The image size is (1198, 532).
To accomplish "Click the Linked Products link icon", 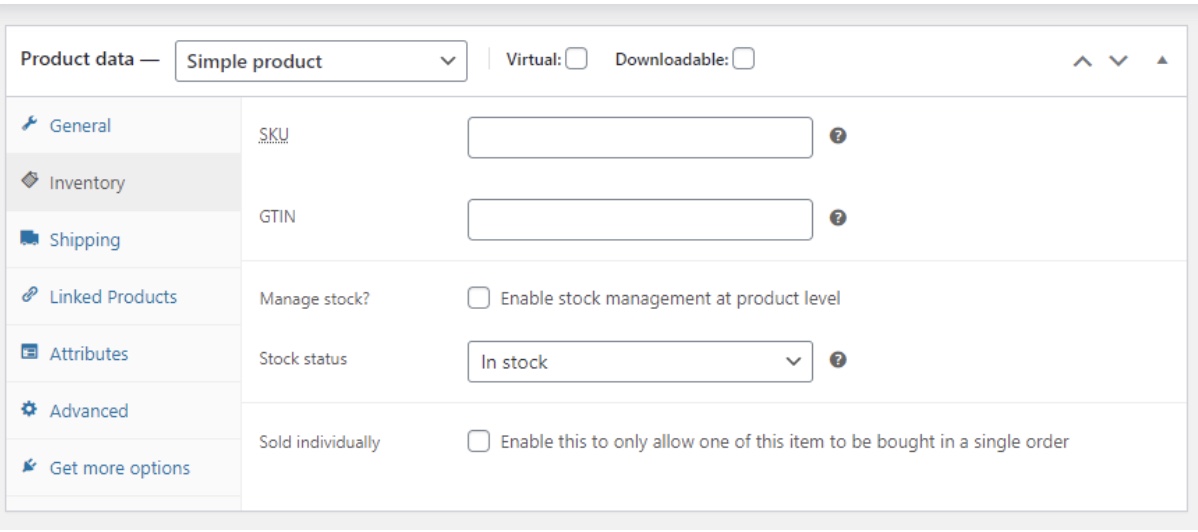I will point(29,296).
